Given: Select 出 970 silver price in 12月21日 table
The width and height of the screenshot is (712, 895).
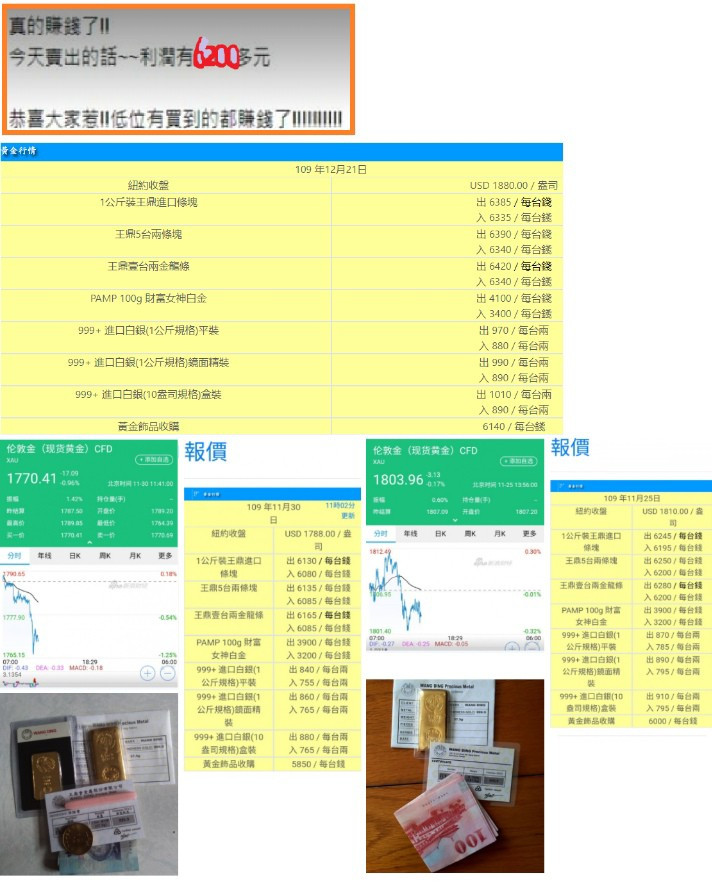Looking at the screenshot, I should click(x=514, y=330).
